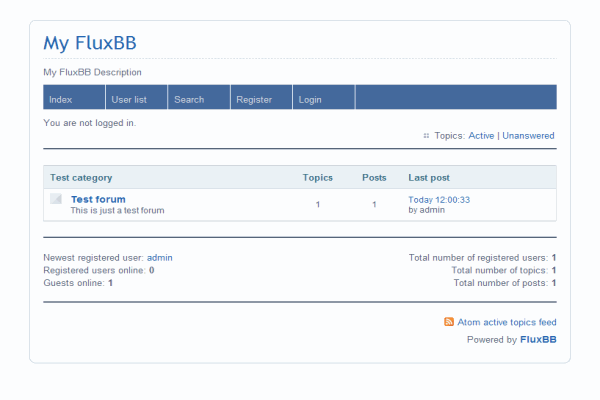Click the Test forum status icon
600x400 pixels.
56,199
